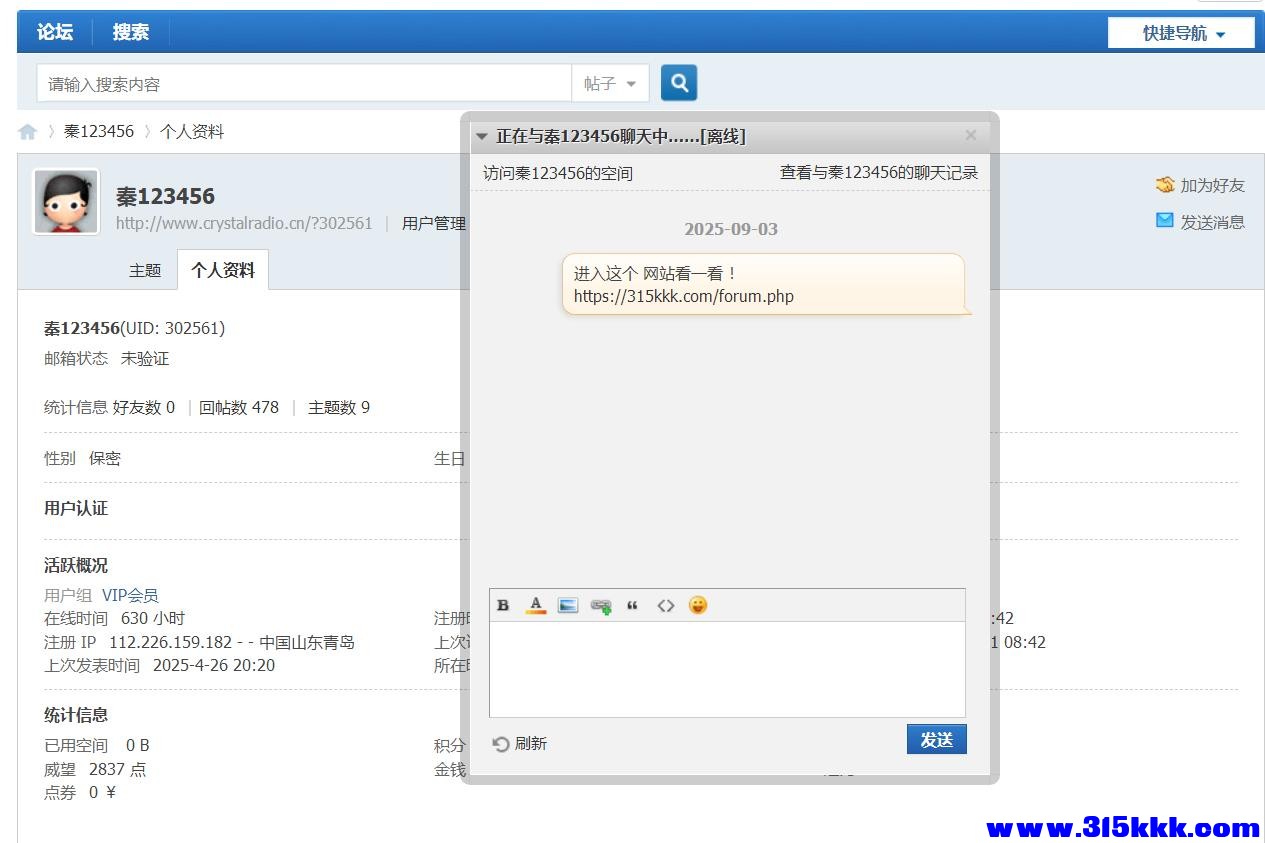Viewport: 1265px width, 843px height.
Task: Switch to the 主题 tab
Action: [145, 269]
